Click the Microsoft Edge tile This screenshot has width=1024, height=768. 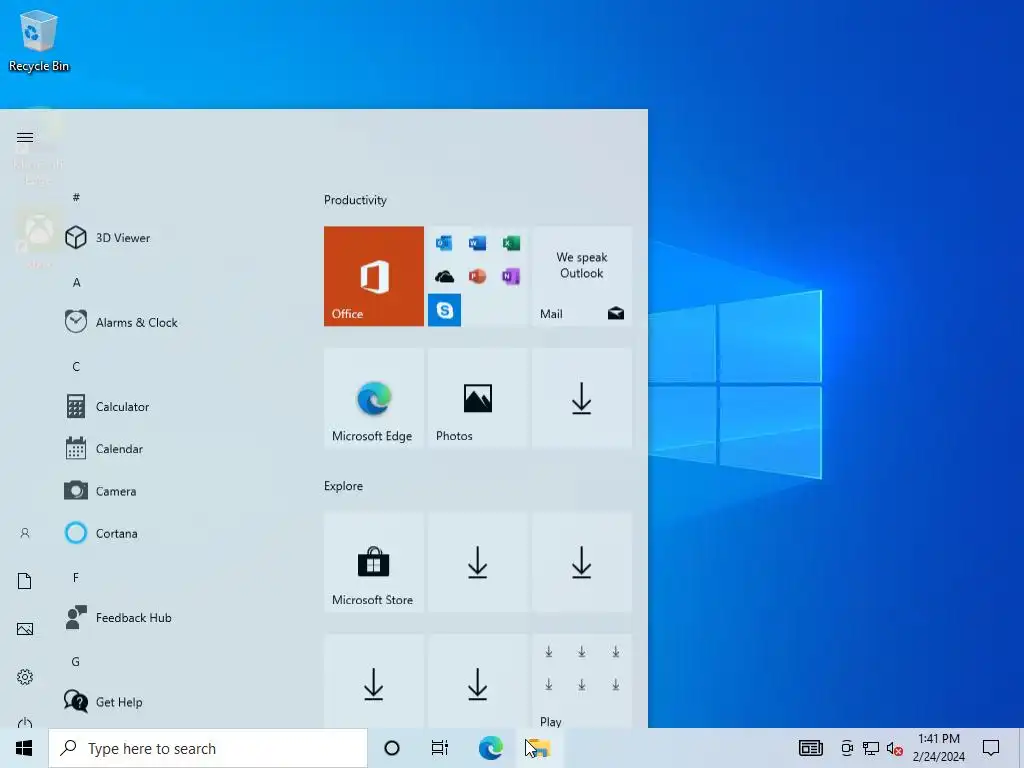click(x=374, y=398)
